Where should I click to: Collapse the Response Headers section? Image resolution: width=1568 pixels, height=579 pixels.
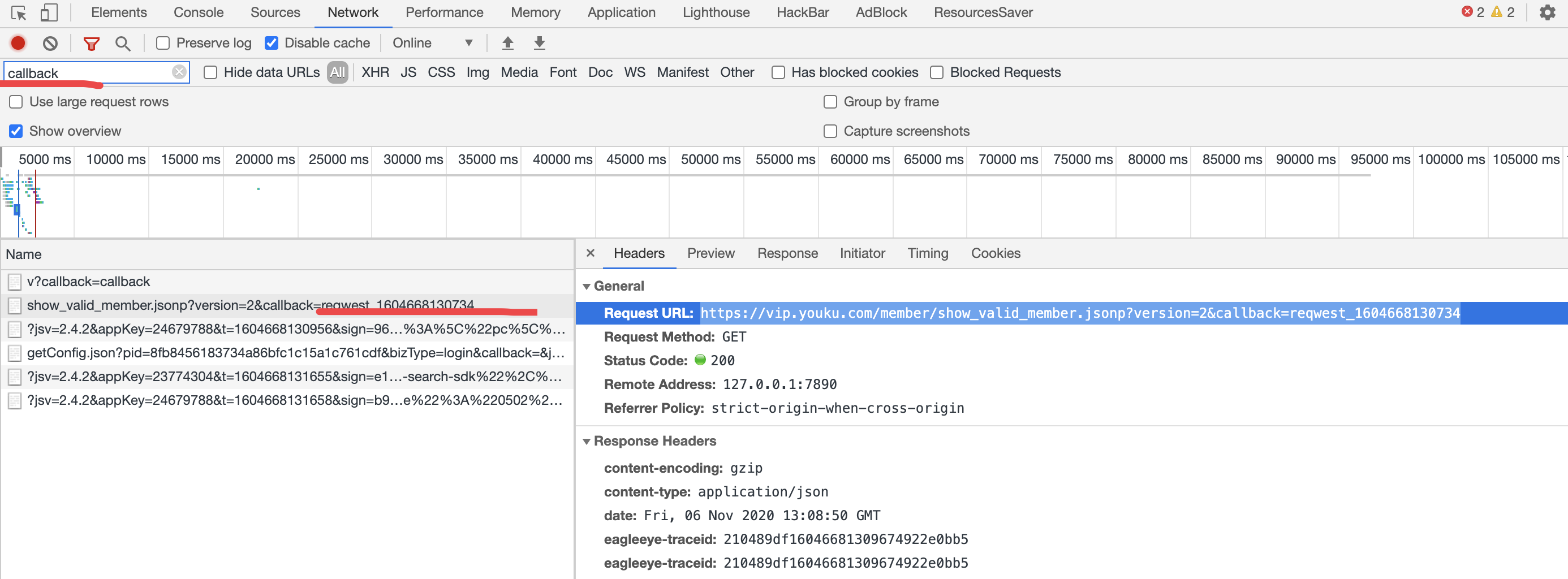pos(587,442)
